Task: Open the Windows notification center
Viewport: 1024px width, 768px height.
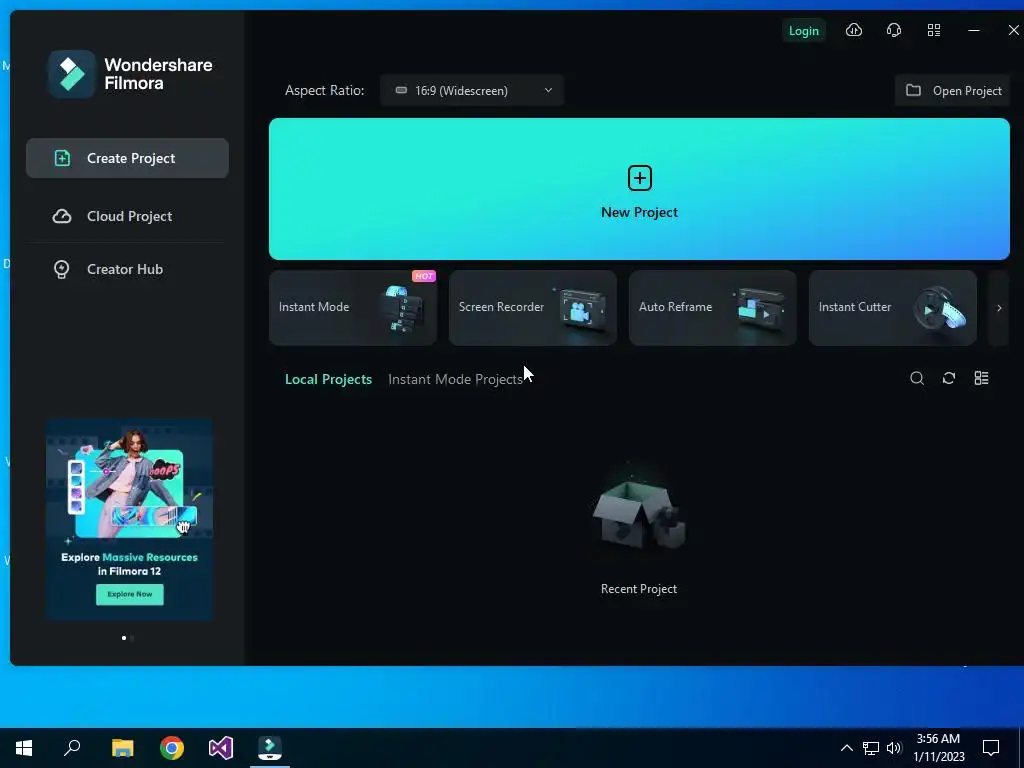Action: click(x=991, y=748)
